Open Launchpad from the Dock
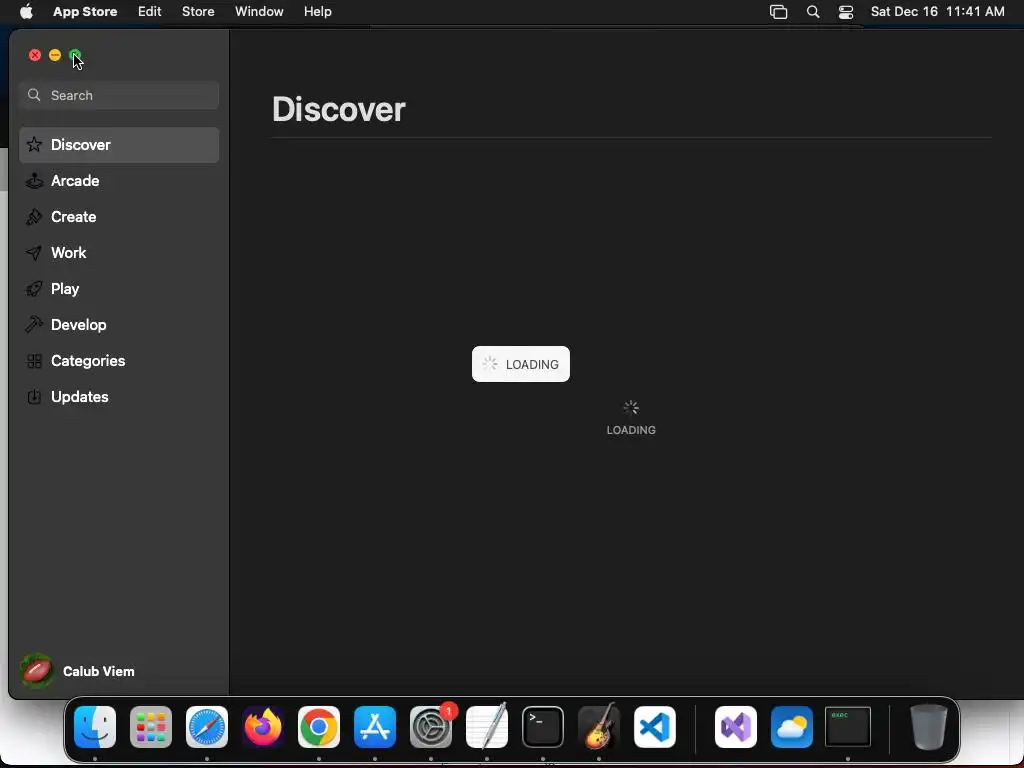Screen dimensions: 1024x768 click(151, 727)
